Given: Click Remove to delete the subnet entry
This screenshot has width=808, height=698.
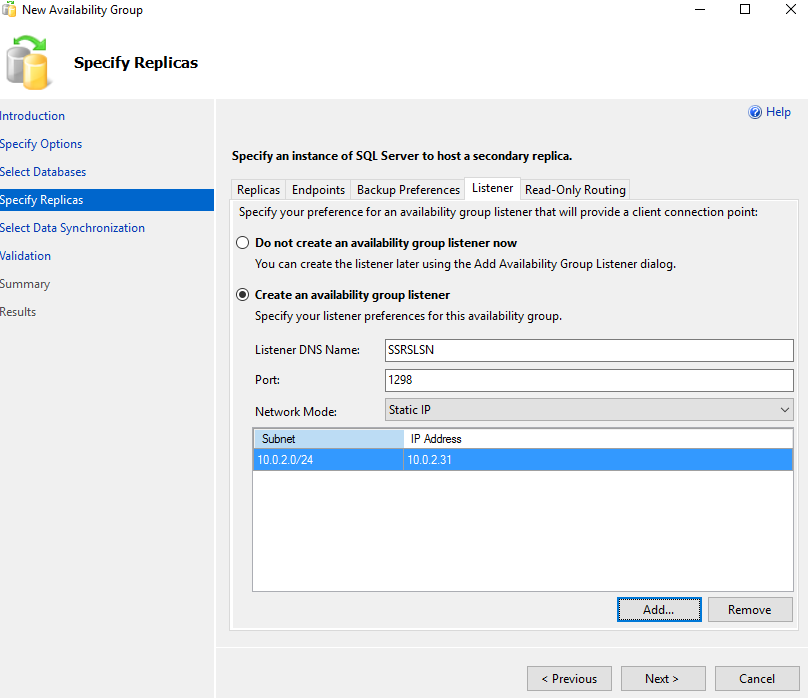Looking at the screenshot, I should [x=749, y=610].
